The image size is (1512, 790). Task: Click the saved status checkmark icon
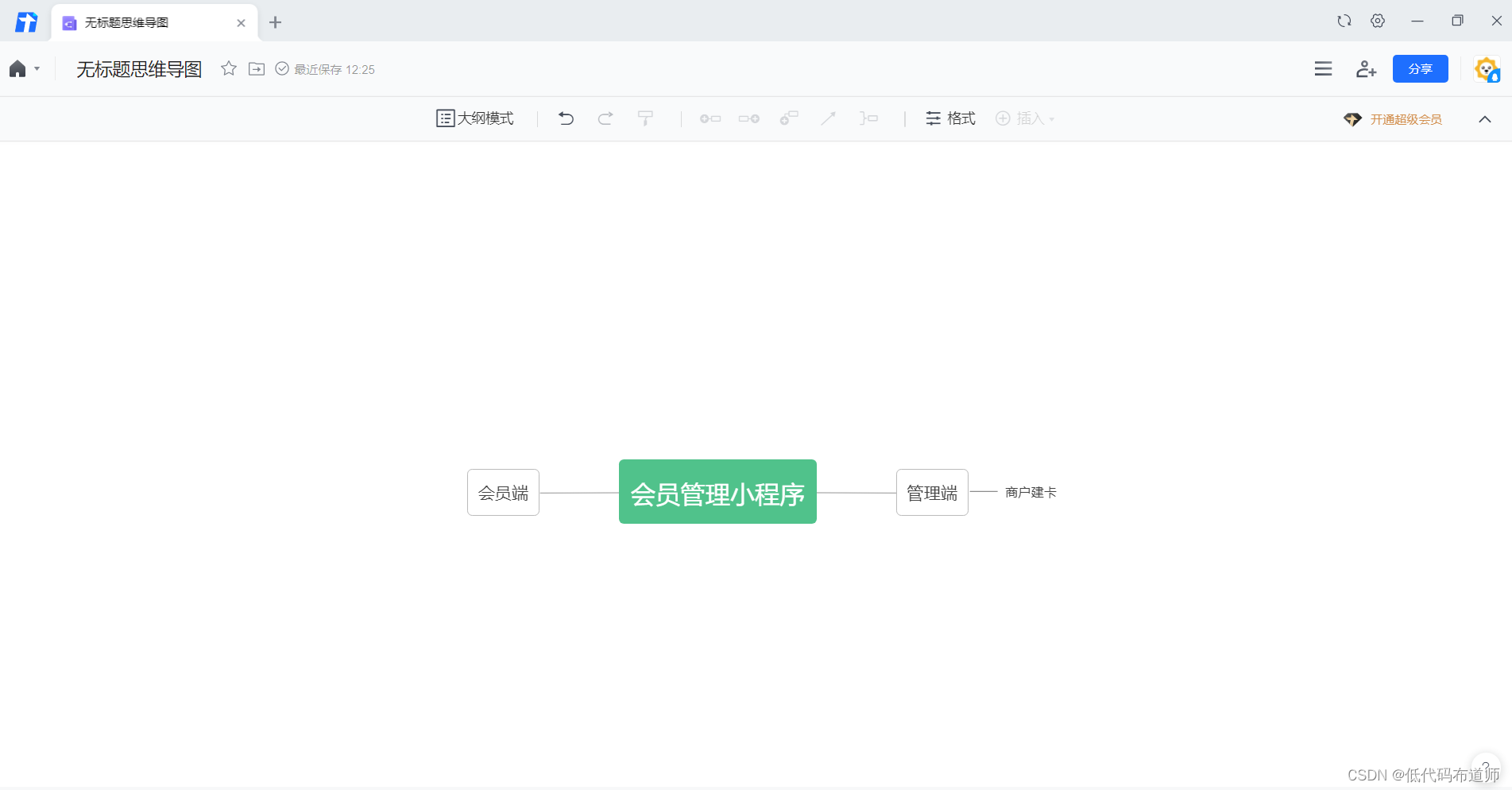(282, 68)
